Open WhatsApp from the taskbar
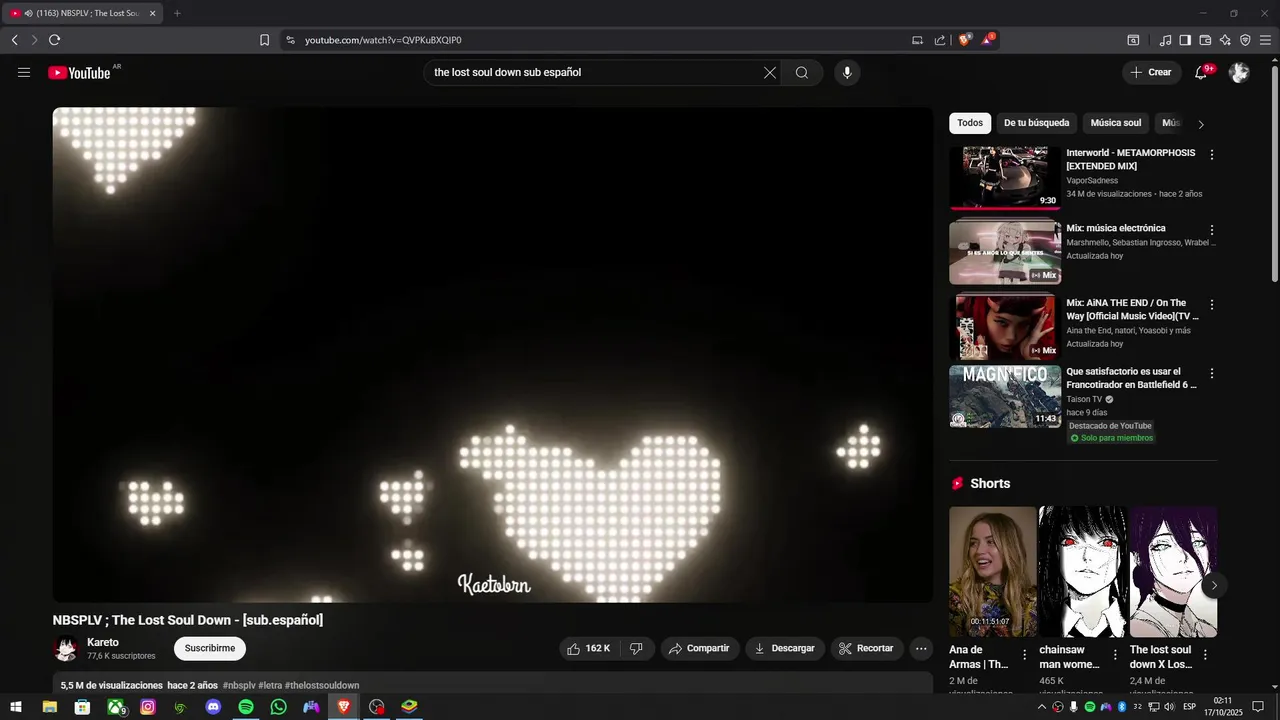1280x720 pixels. click(x=279, y=707)
